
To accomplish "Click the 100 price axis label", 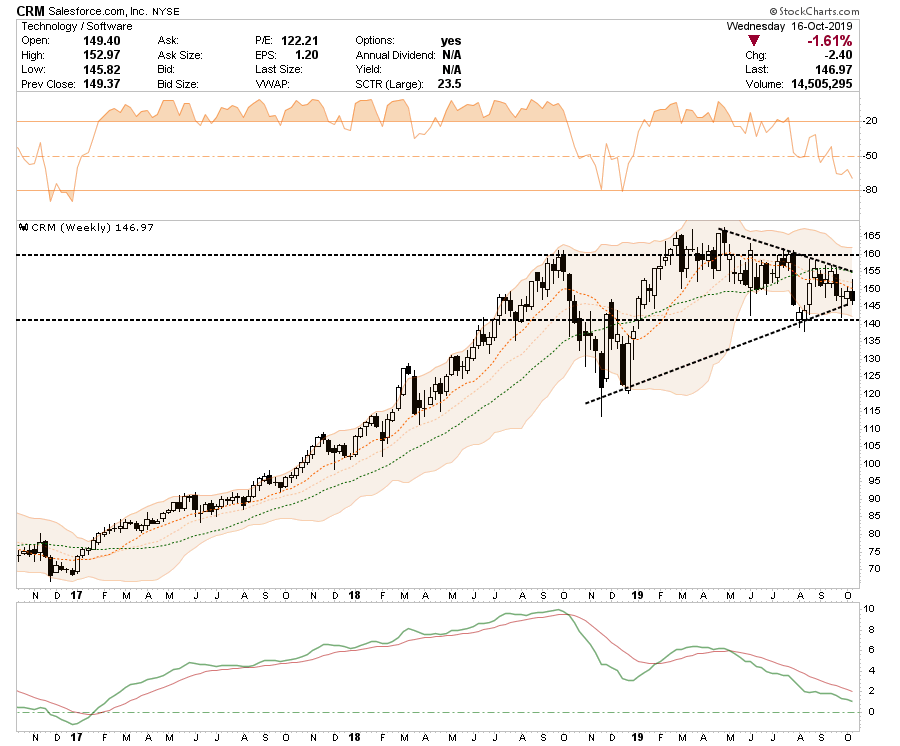I will [x=872, y=464].
